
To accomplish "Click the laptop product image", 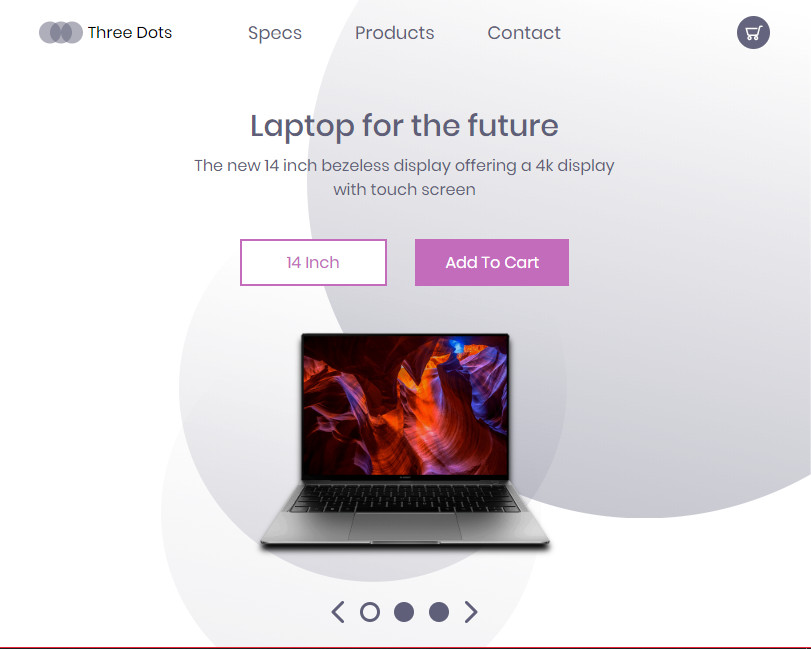I will (404, 441).
